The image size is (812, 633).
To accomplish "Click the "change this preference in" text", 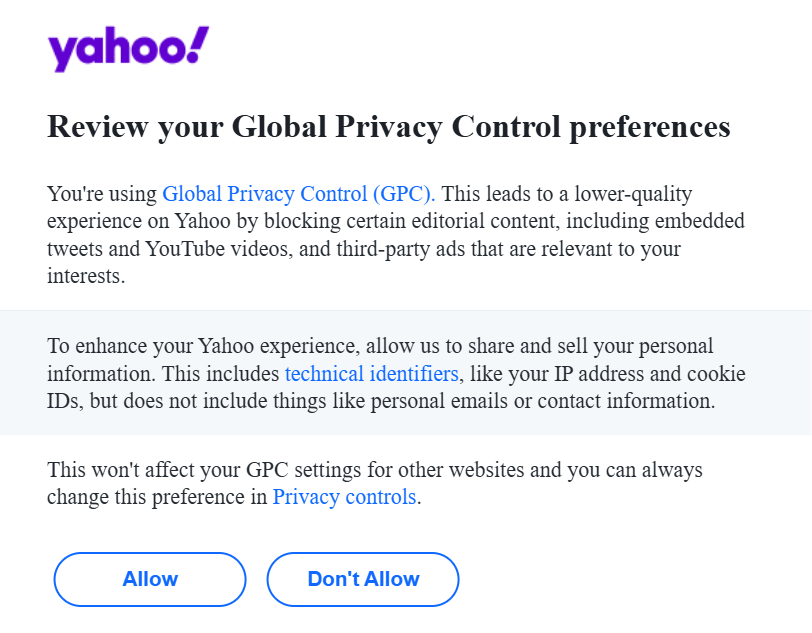I will 157,496.
